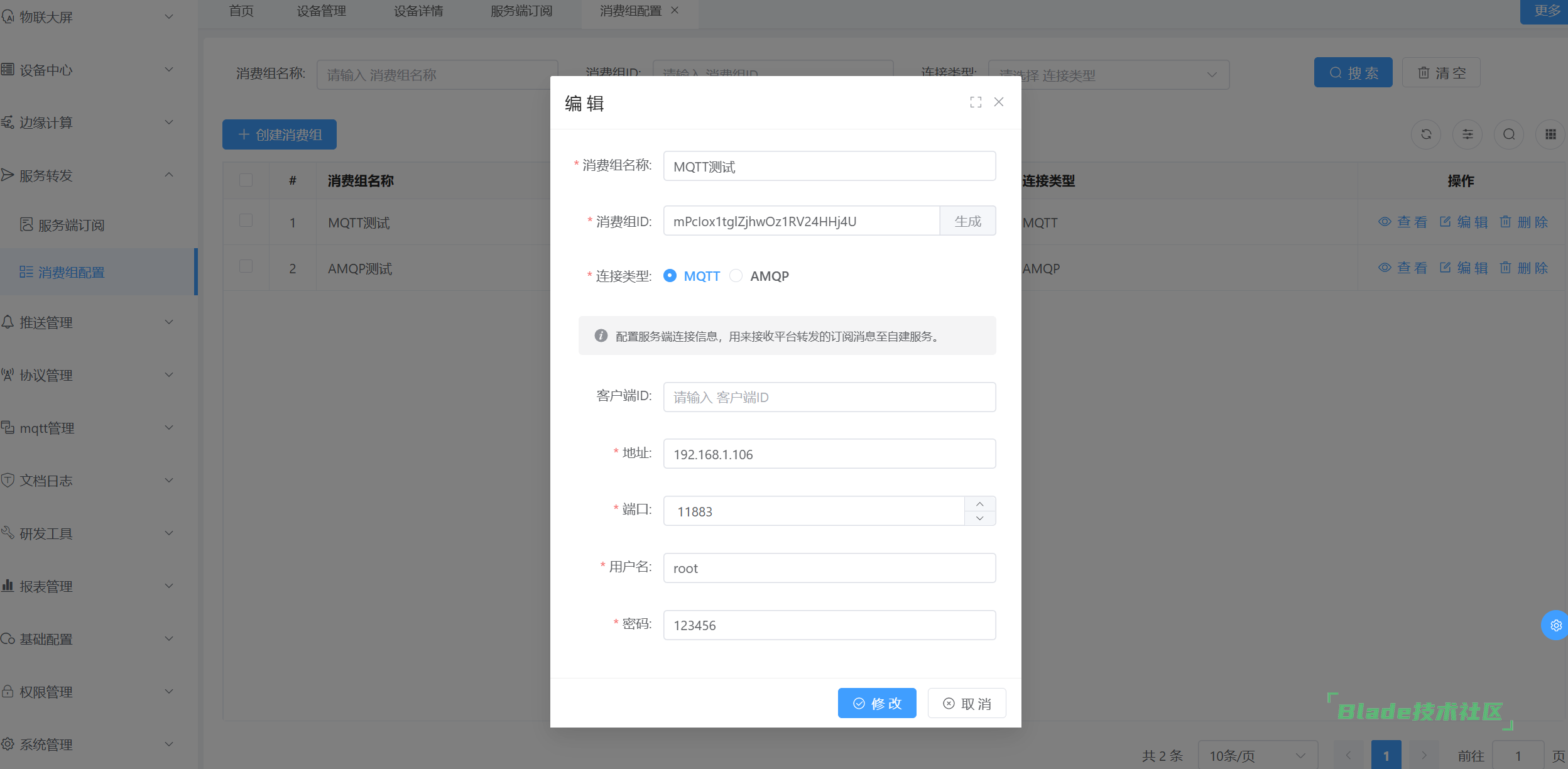Open column settings sliders icon
Viewport: 1568px width, 769px height.
(x=1467, y=134)
